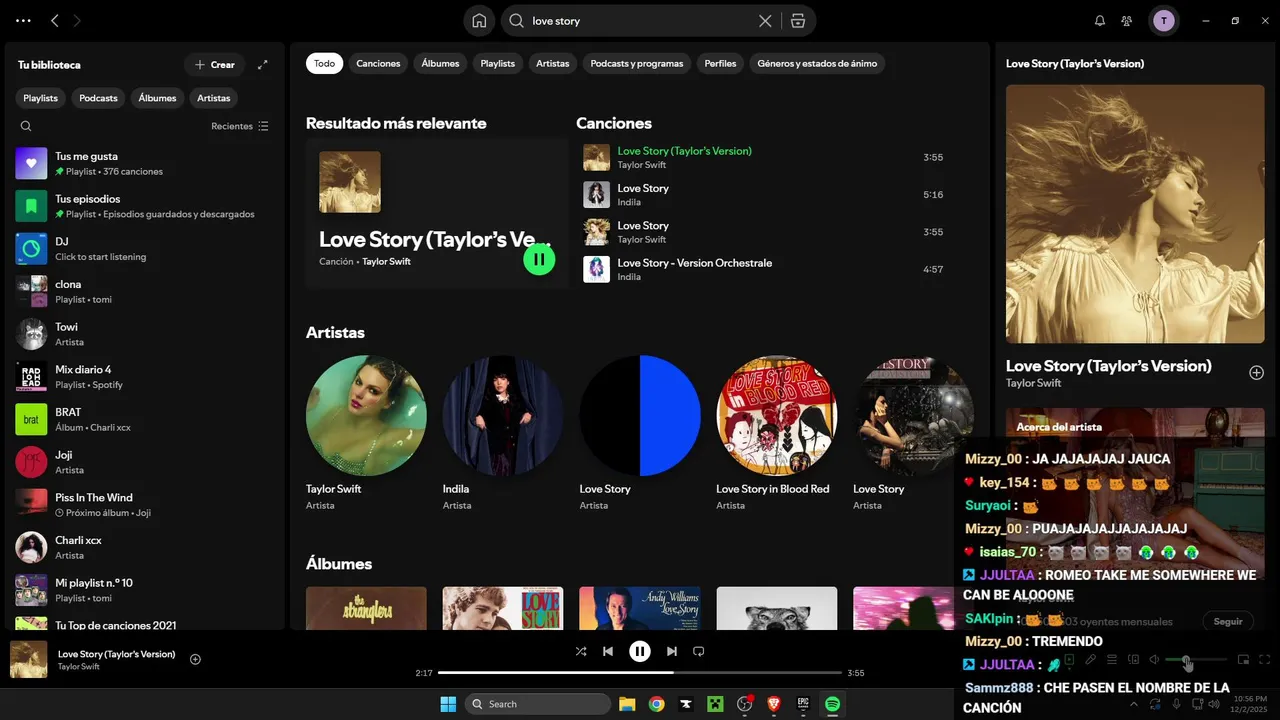
Task: Open the profile avatar T menu
Action: tap(1163, 20)
